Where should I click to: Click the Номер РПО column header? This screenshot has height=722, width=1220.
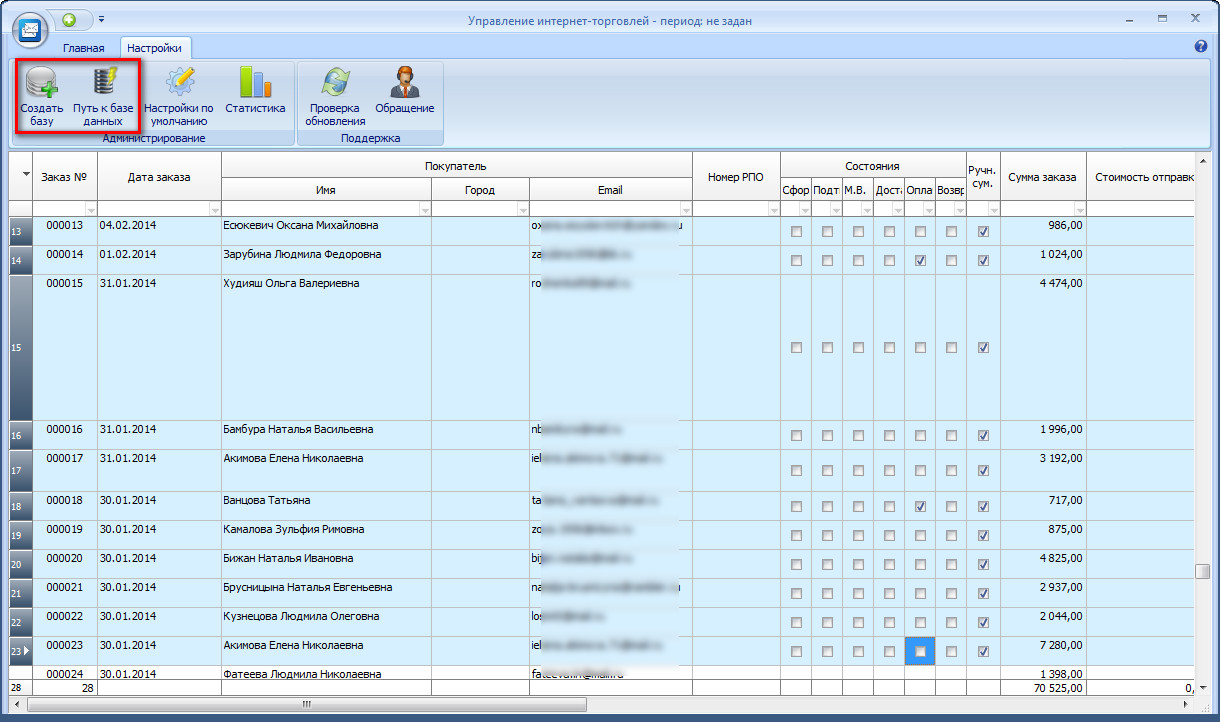tap(735, 177)
